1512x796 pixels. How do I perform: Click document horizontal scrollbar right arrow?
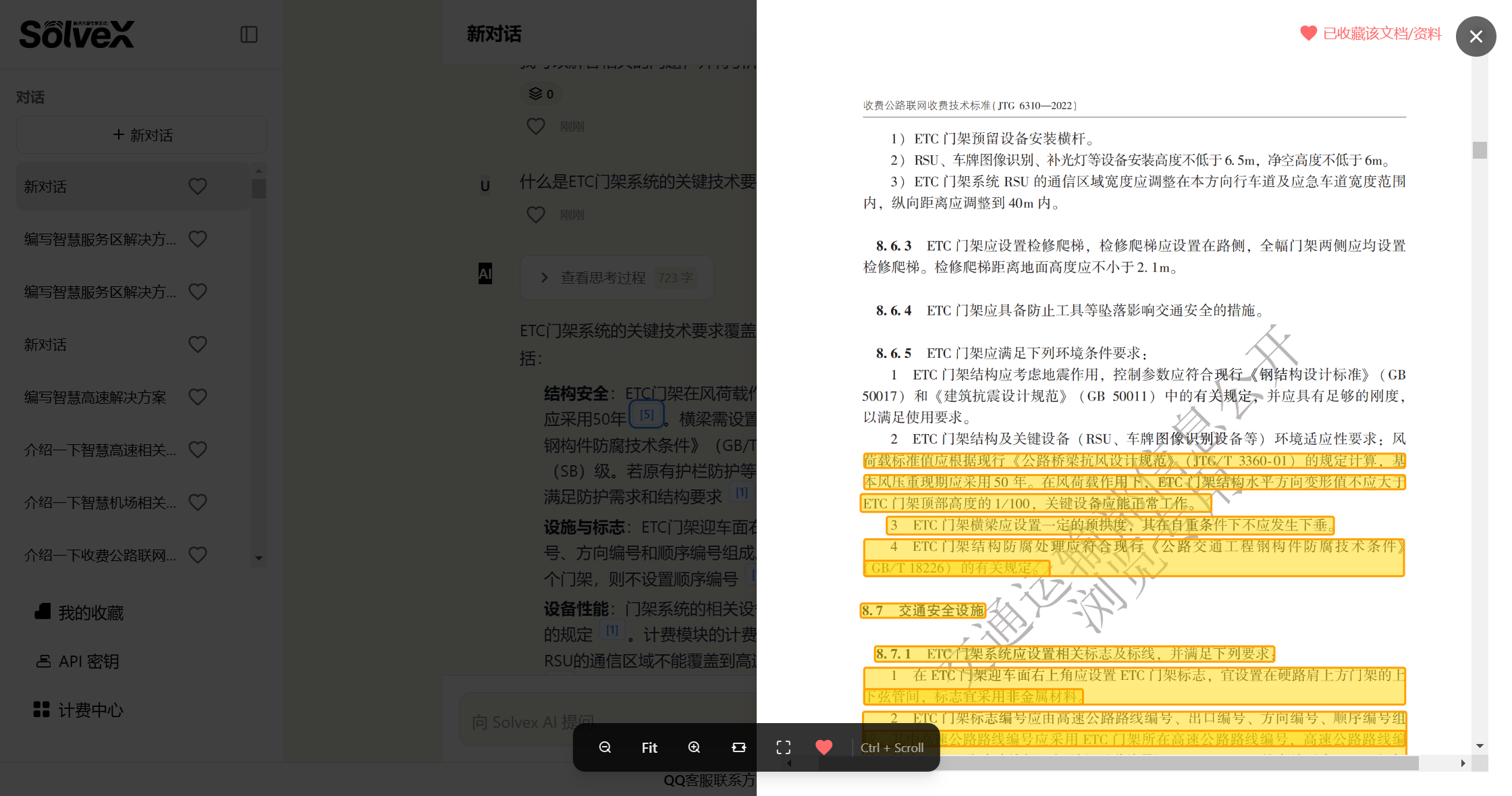click(x=1463, y=763)
